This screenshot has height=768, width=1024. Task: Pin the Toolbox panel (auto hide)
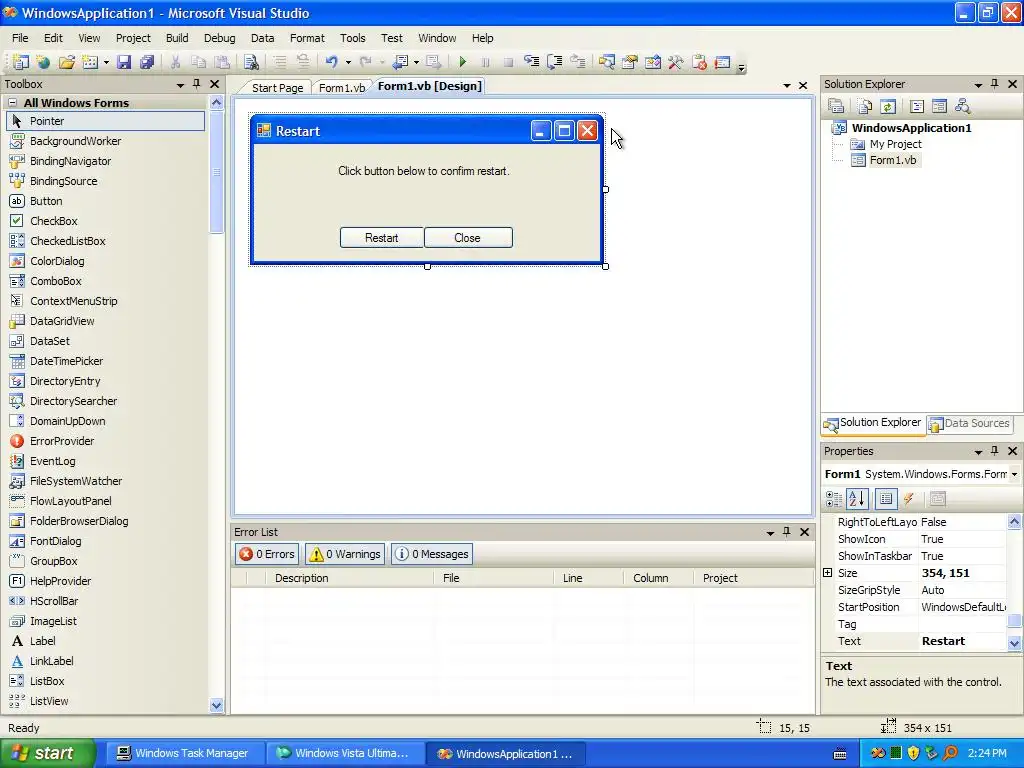click(x=197, y=84)
